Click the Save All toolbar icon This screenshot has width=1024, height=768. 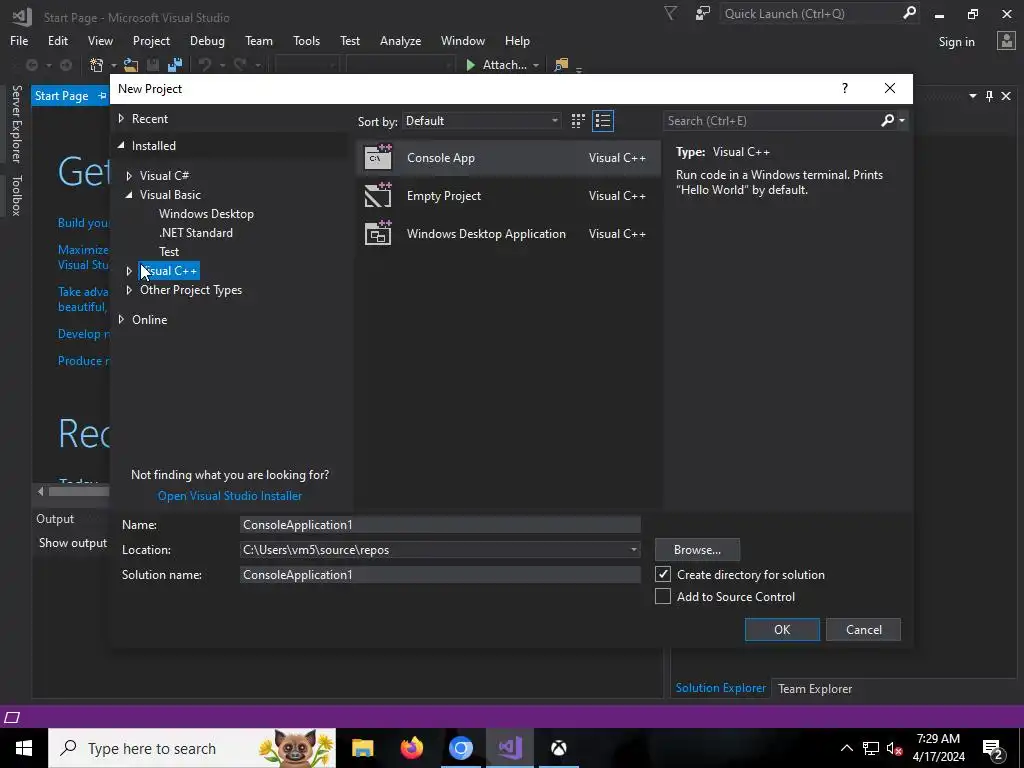click(175, 65)
